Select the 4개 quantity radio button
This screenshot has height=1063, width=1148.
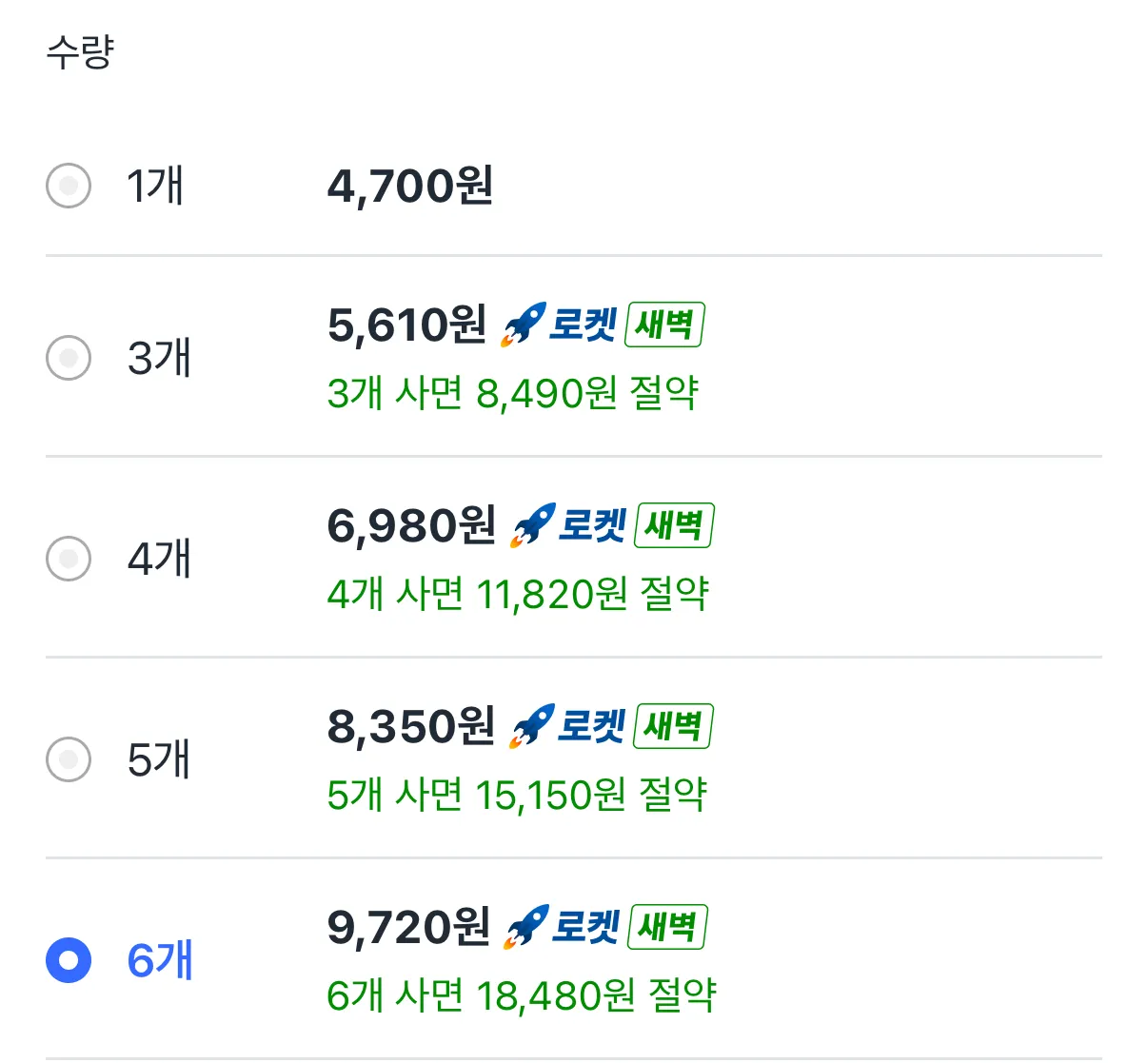pyautogui.click(x=69, y=559)
